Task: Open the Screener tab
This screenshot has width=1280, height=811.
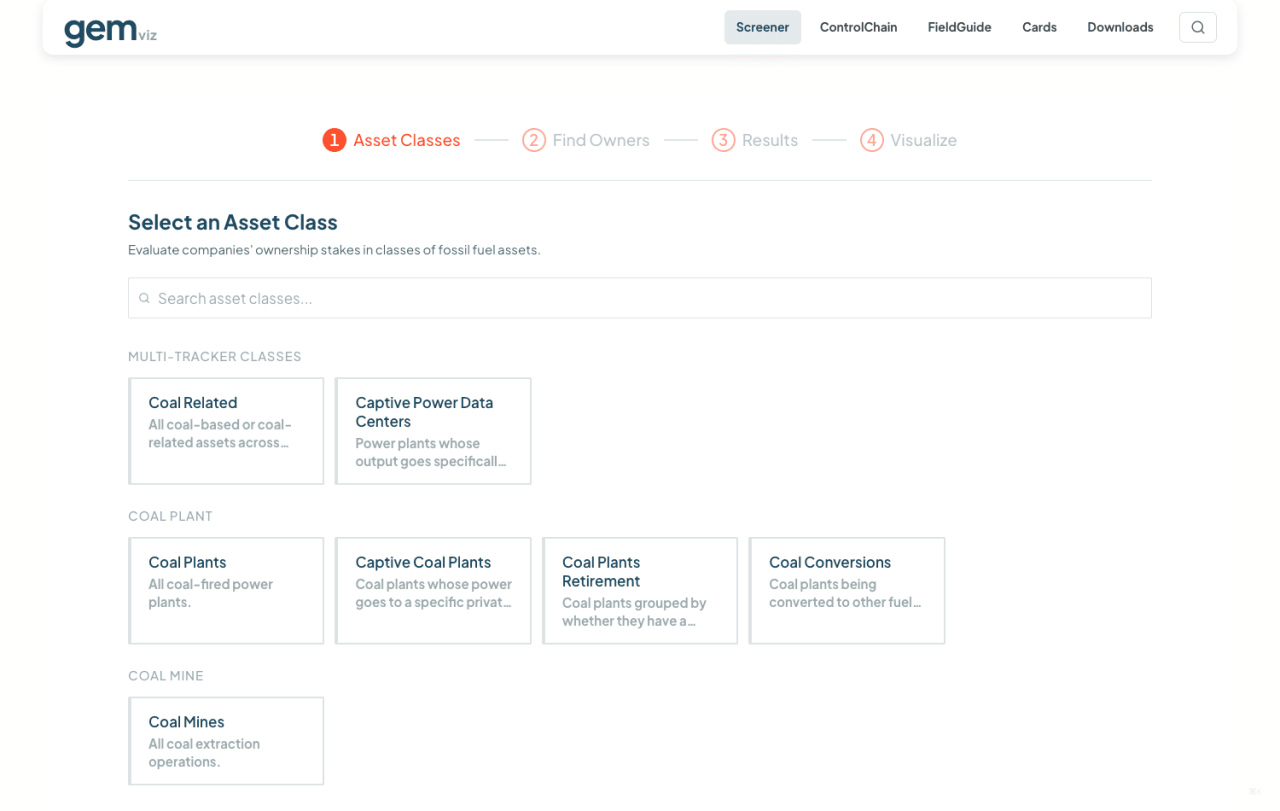Action: (763, 27)
